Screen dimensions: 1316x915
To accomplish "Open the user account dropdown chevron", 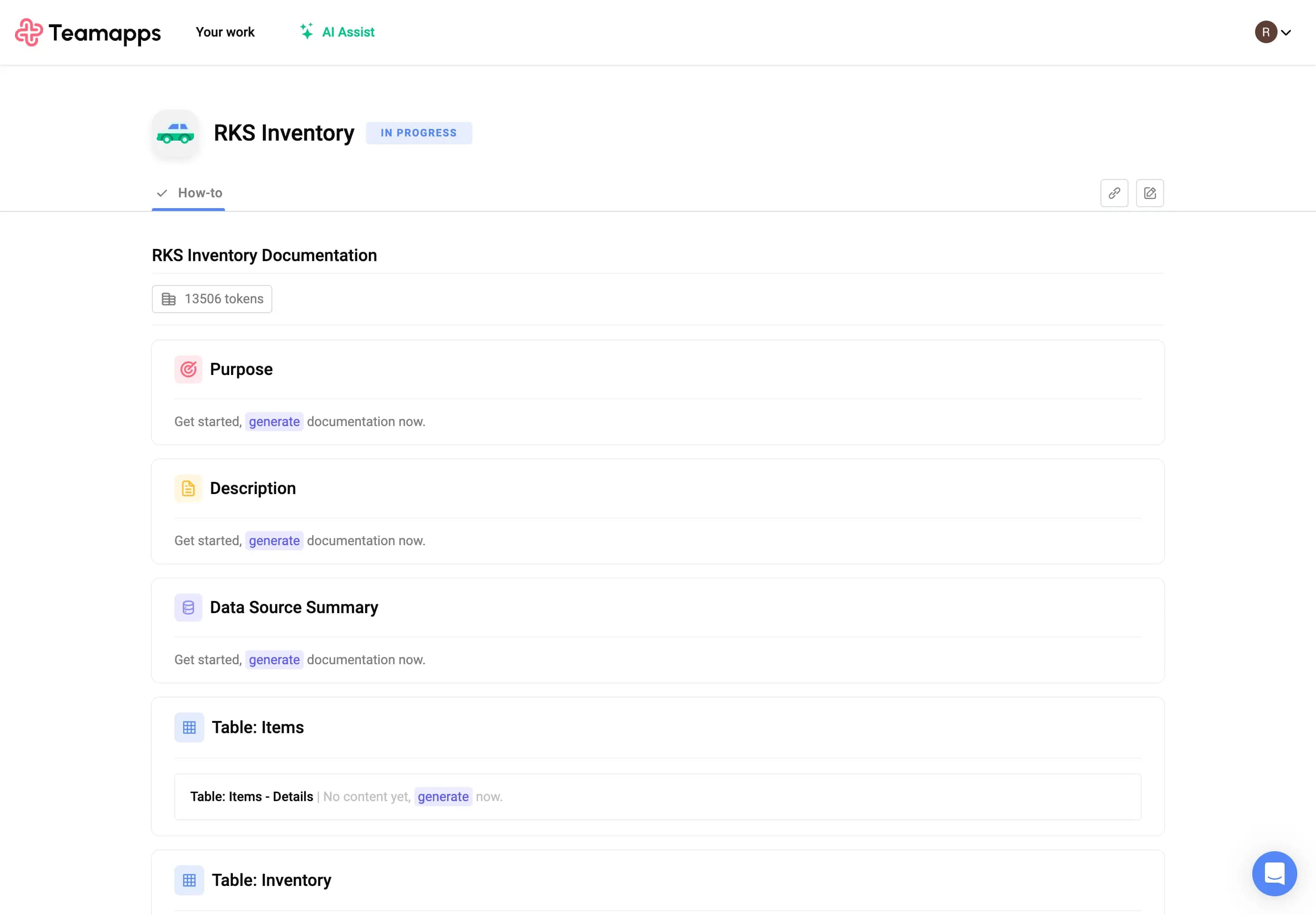I will 1286,33.
